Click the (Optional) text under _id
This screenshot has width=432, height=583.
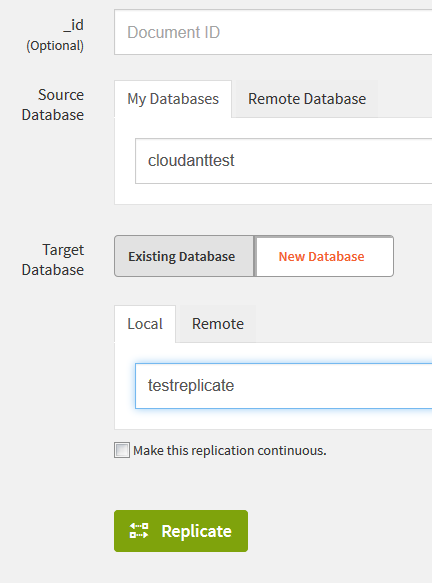click(x=55, y=46)
